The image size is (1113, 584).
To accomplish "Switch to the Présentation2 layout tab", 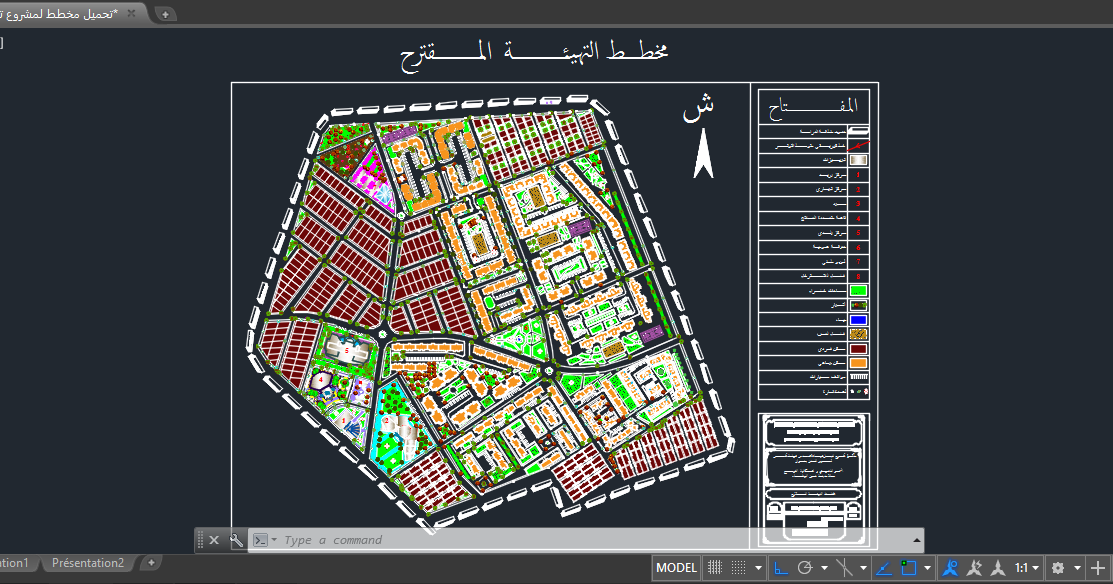I will [88, 562].
